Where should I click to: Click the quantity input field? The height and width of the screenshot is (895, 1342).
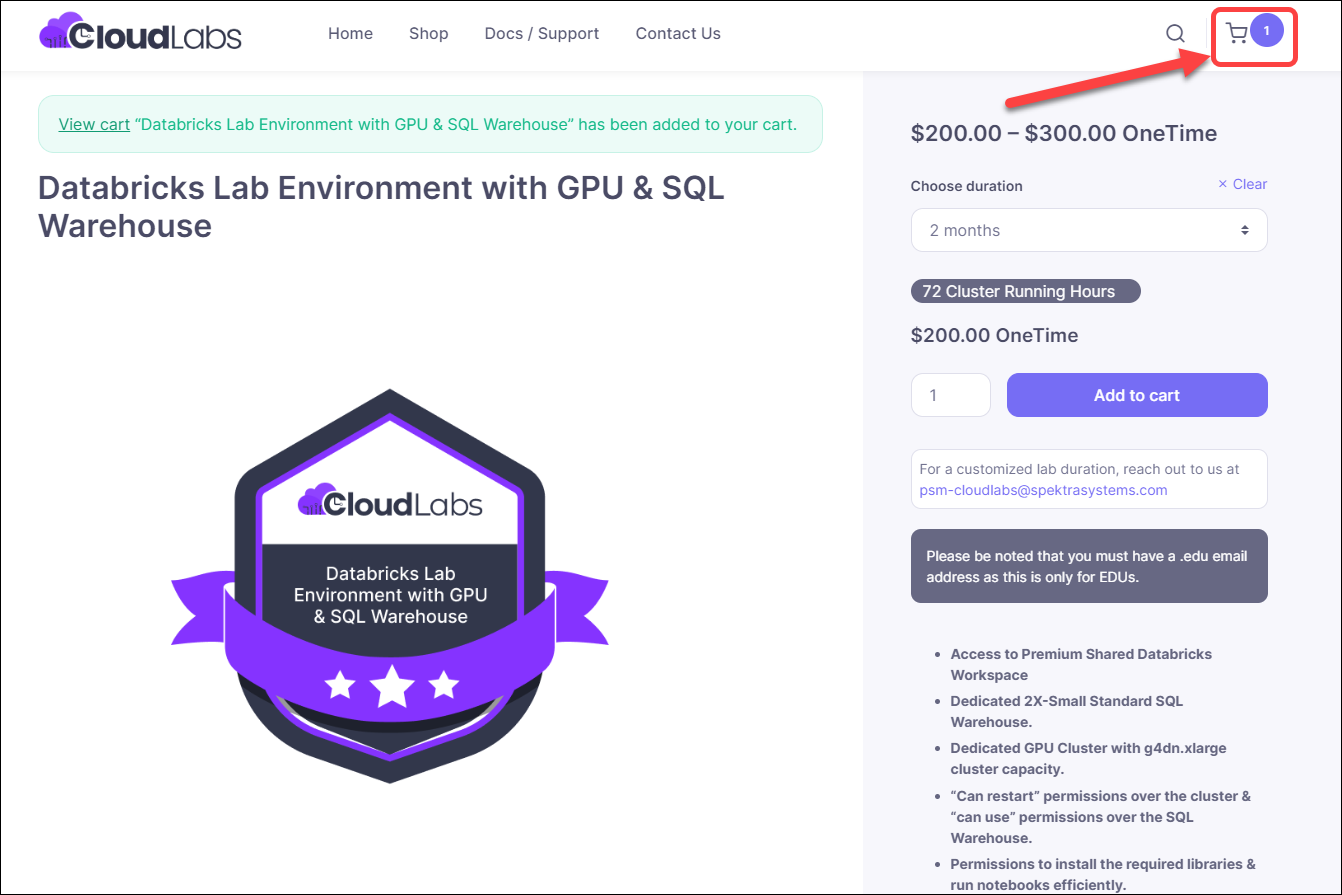click(951, 395)
